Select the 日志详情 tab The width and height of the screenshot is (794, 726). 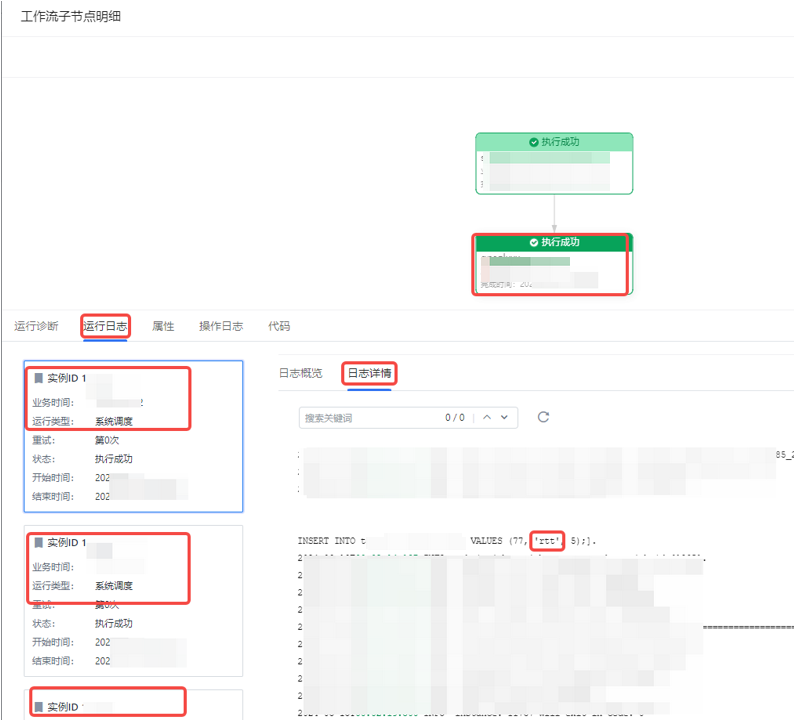pos(370,373)
